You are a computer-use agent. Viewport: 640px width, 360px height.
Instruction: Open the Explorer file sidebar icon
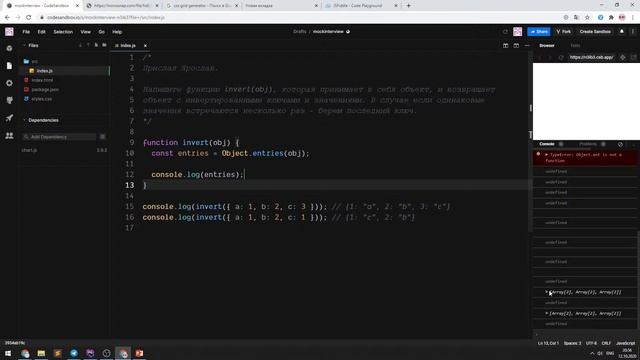[x=9, y=66]
